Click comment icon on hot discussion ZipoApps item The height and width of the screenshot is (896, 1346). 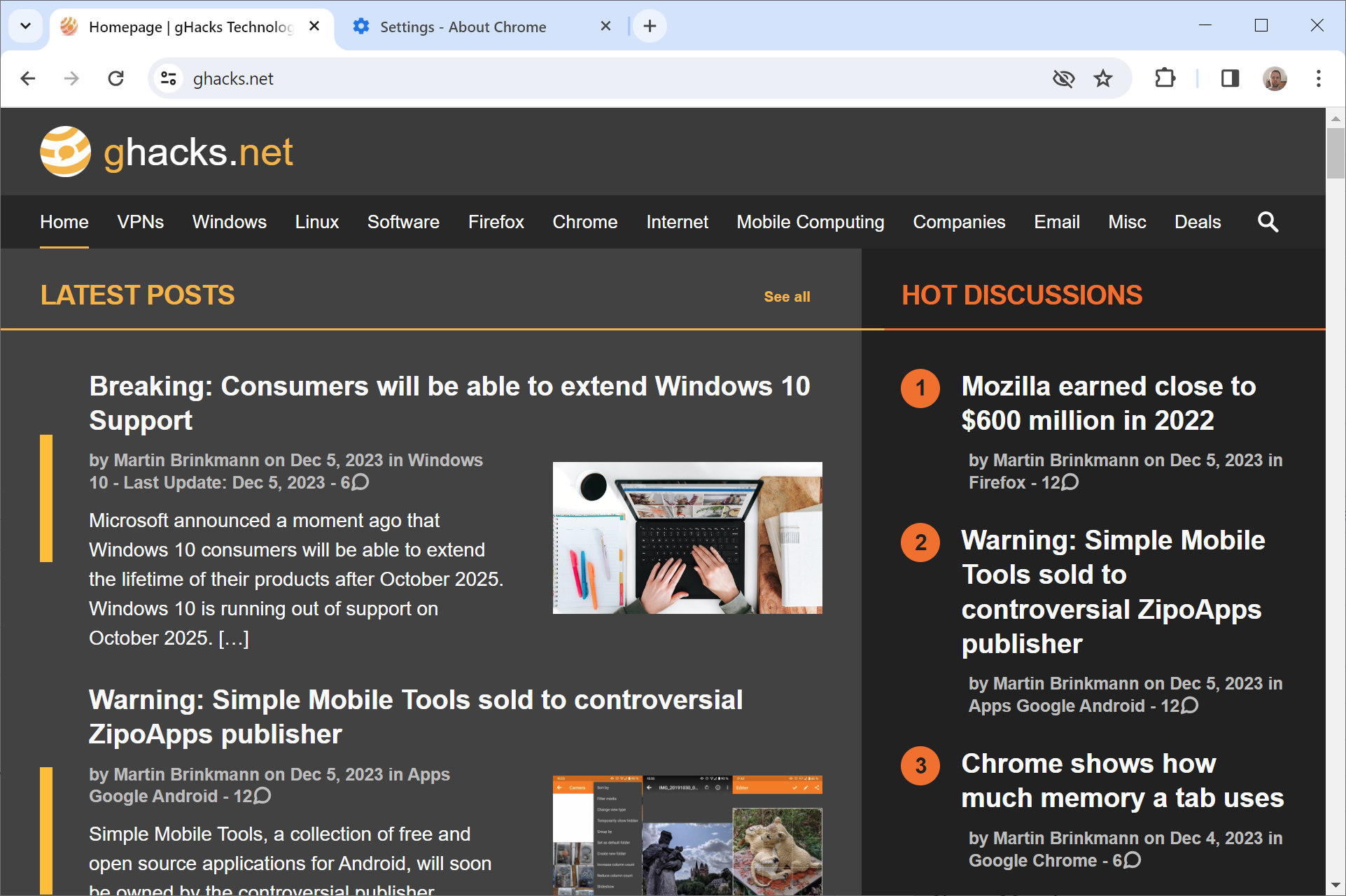pos(1189,706)
